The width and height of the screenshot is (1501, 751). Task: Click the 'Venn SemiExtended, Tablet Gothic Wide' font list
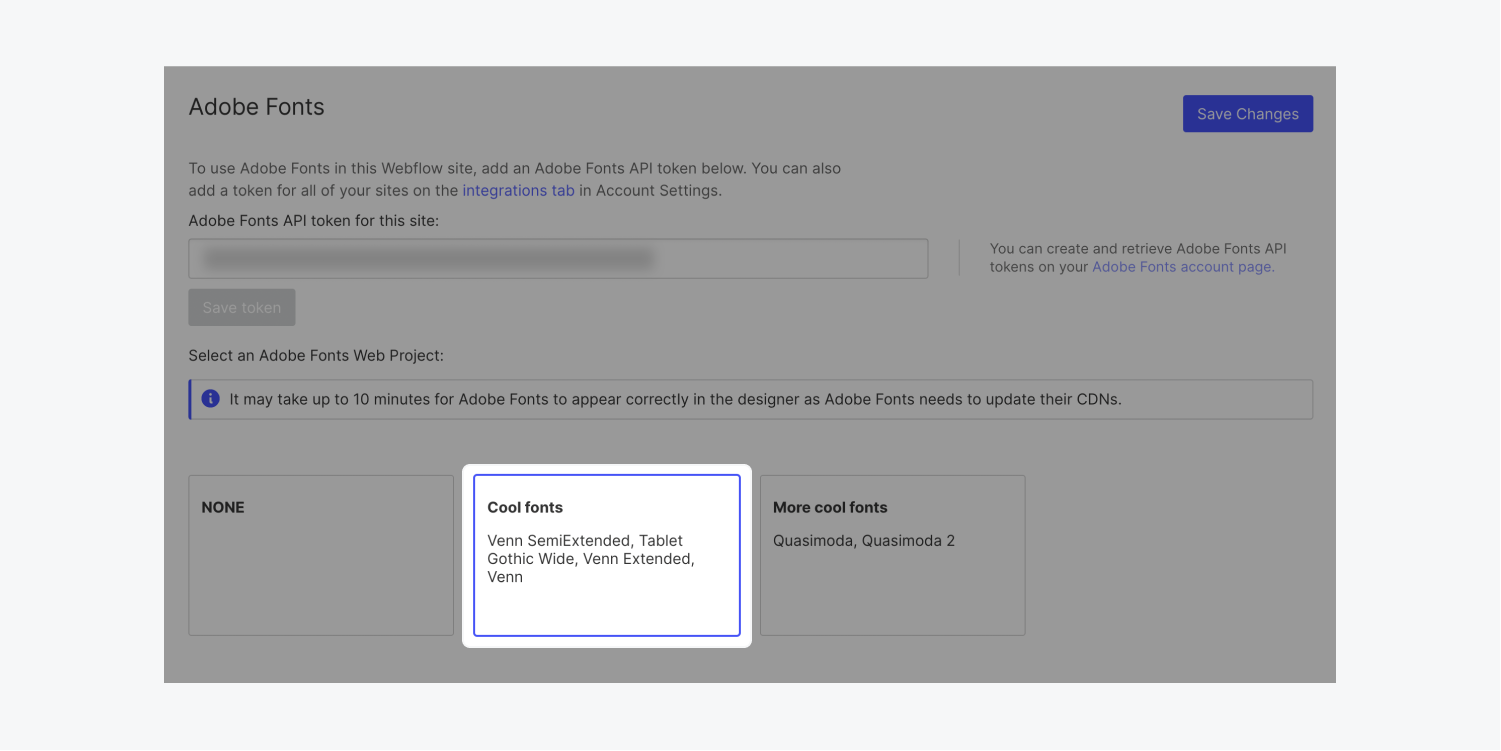click(x=591, y=559)
